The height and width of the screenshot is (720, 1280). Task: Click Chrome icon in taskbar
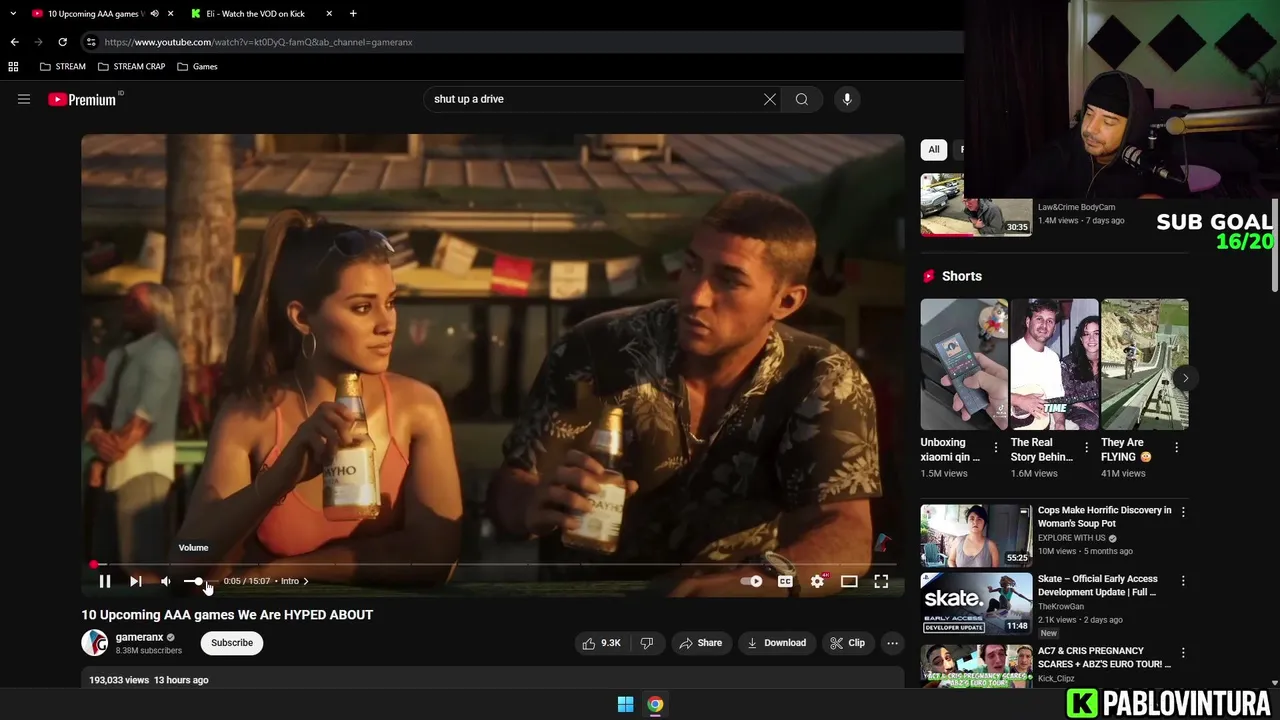(655, 705)
